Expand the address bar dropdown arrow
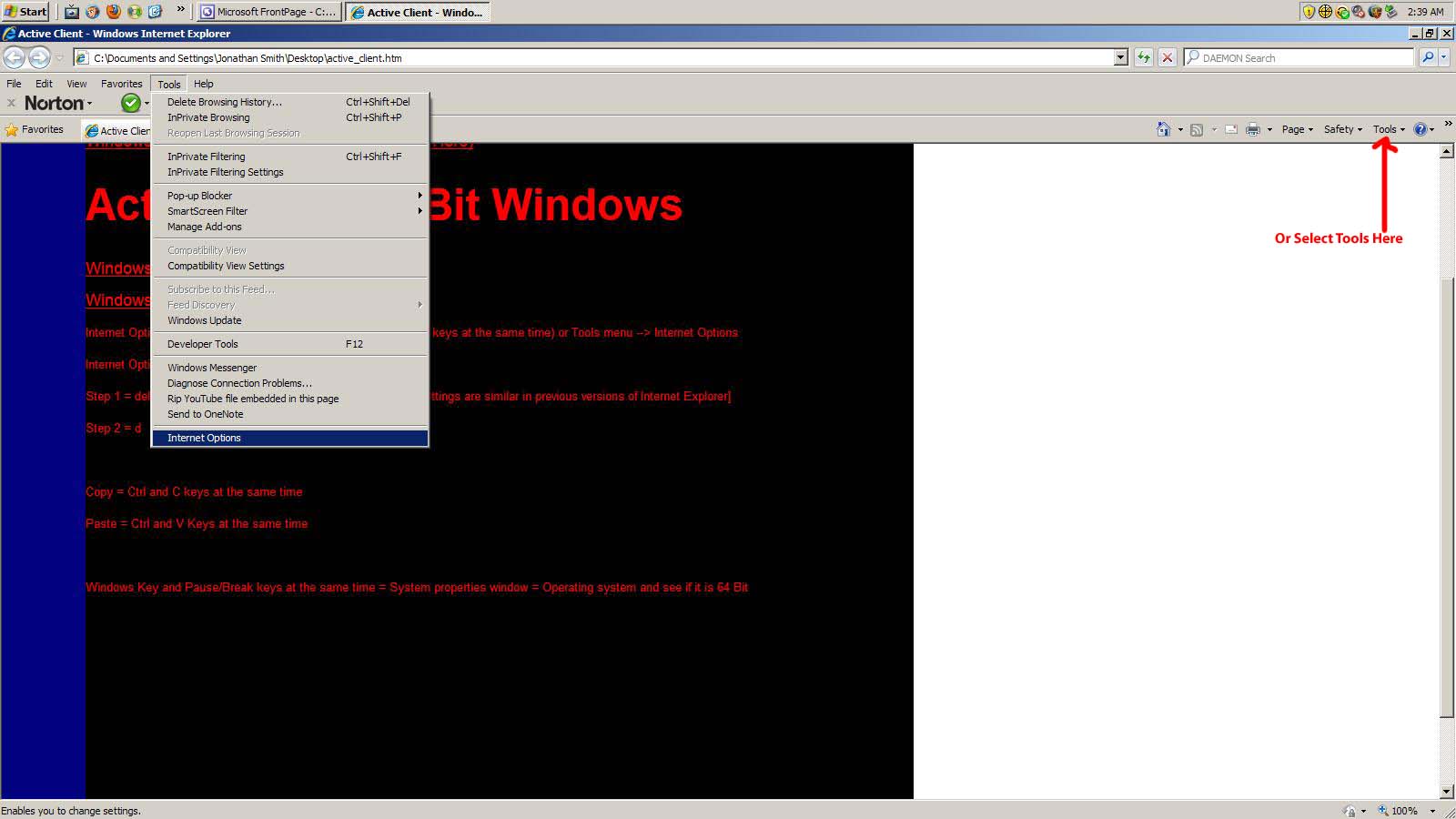The image size is (1456, 819). [1120, 57]
